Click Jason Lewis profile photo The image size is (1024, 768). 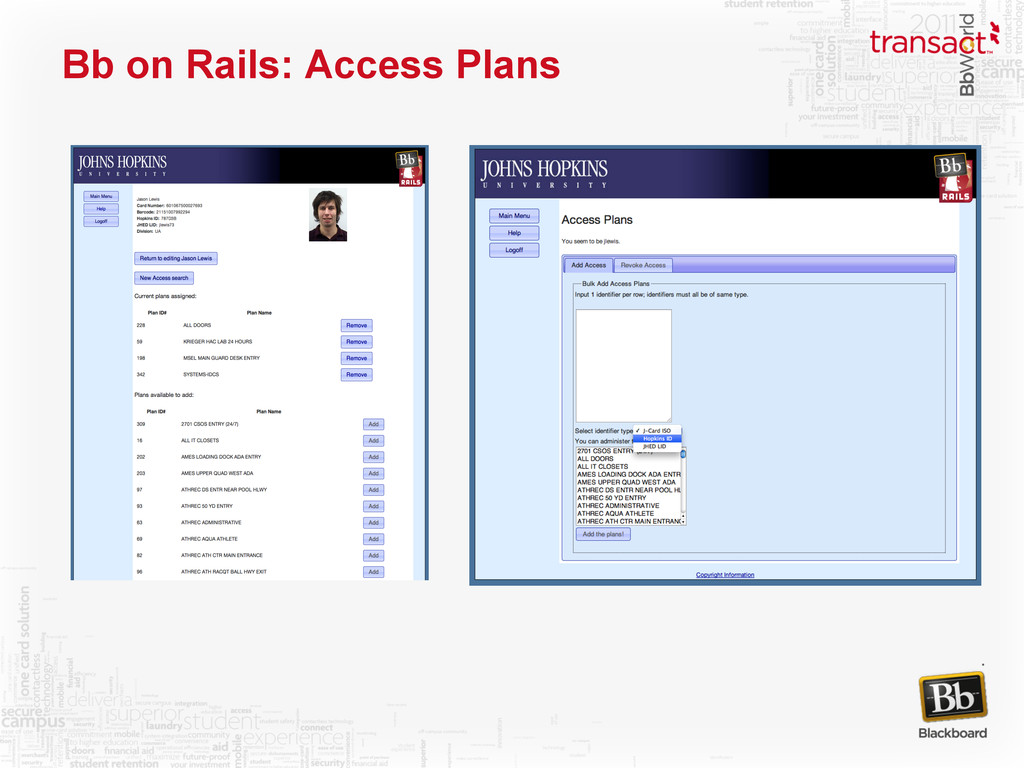[328, 216]
